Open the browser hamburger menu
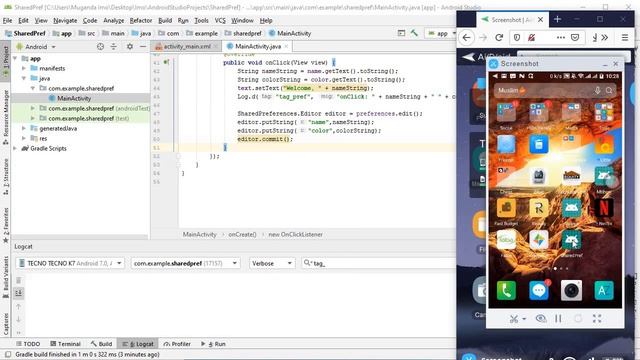Image resolution: width=640 pixels, height=360 pixels. 624,38
